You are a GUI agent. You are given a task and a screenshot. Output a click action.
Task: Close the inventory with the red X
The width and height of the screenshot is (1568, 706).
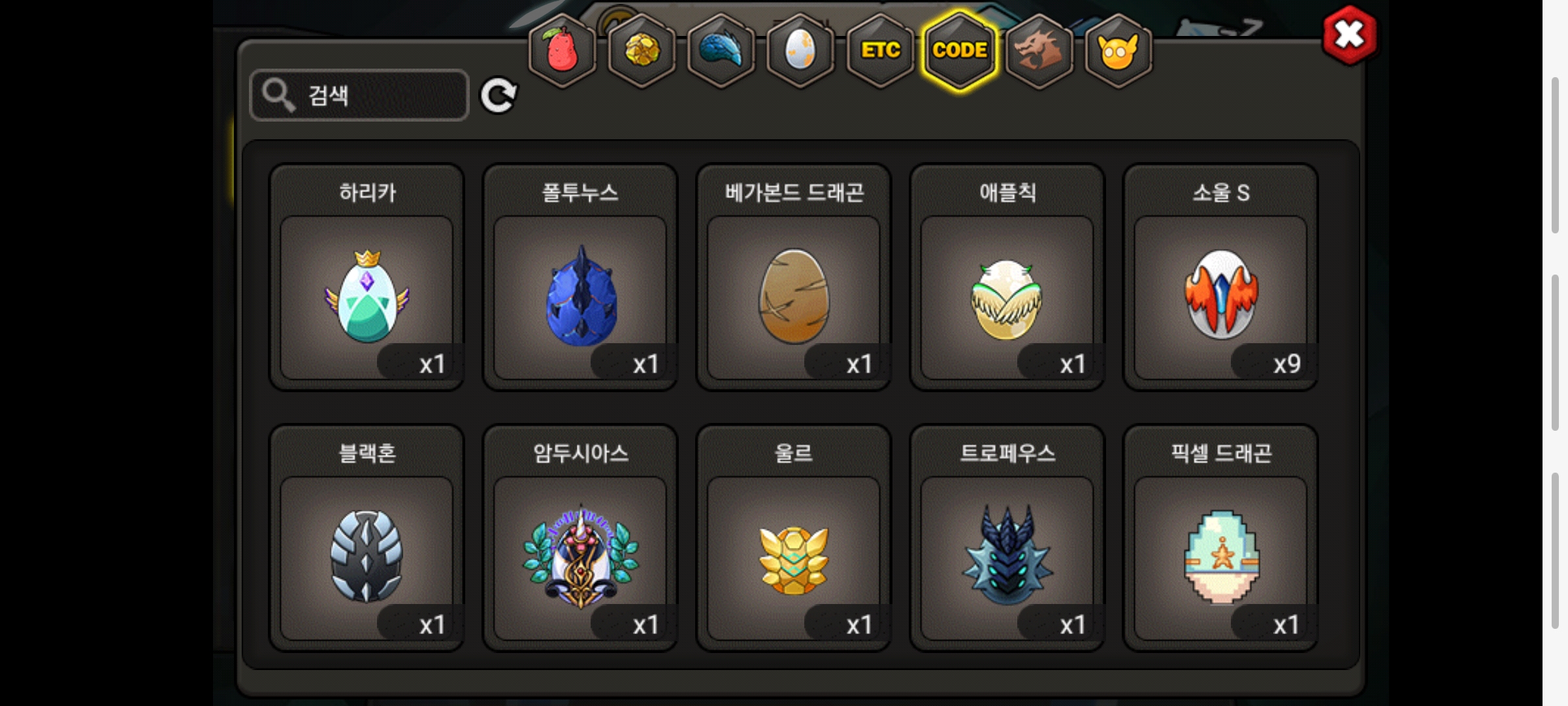tap(1349, 35)
